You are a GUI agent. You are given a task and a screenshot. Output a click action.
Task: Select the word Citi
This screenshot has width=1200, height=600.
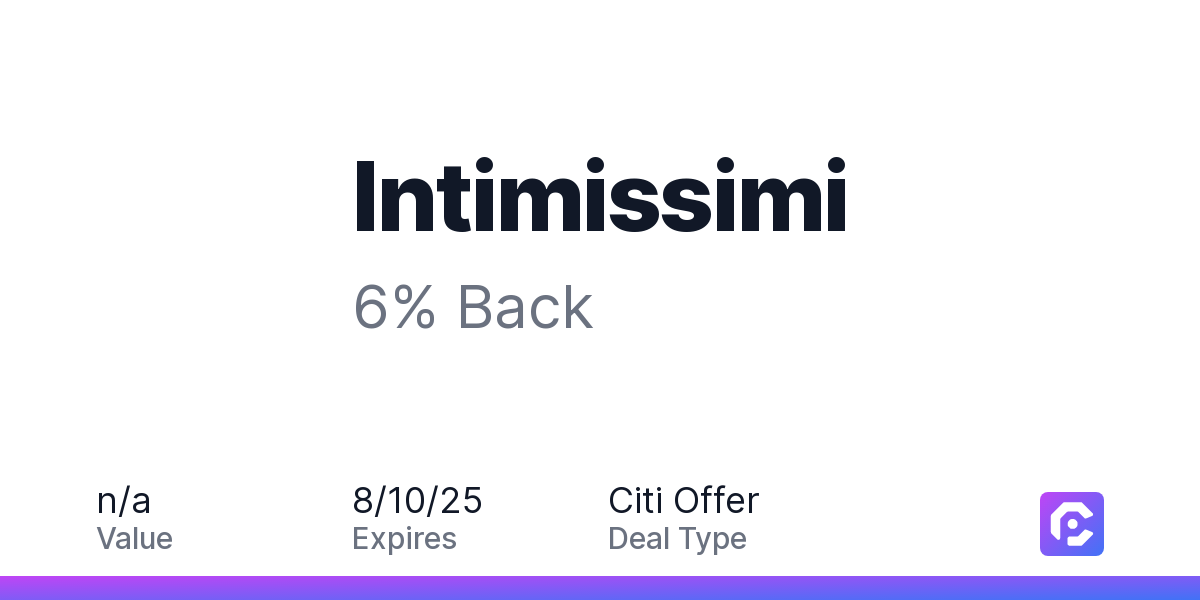[x=636, y=501]
